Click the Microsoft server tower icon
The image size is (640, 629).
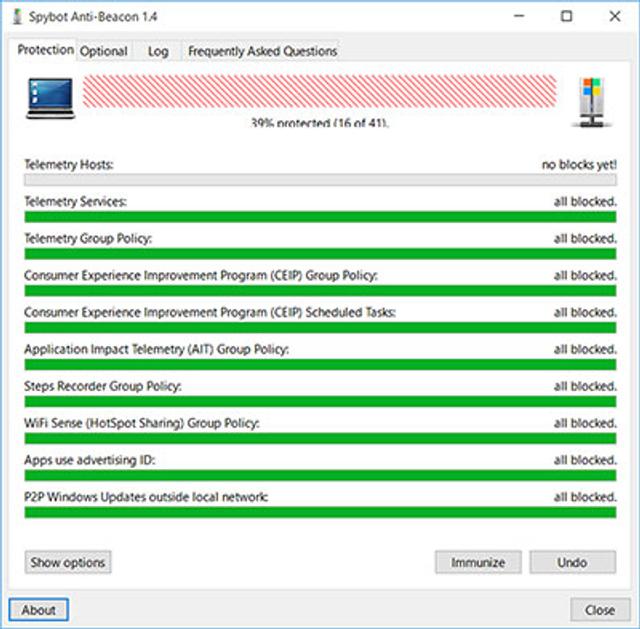tap(591, 102)
